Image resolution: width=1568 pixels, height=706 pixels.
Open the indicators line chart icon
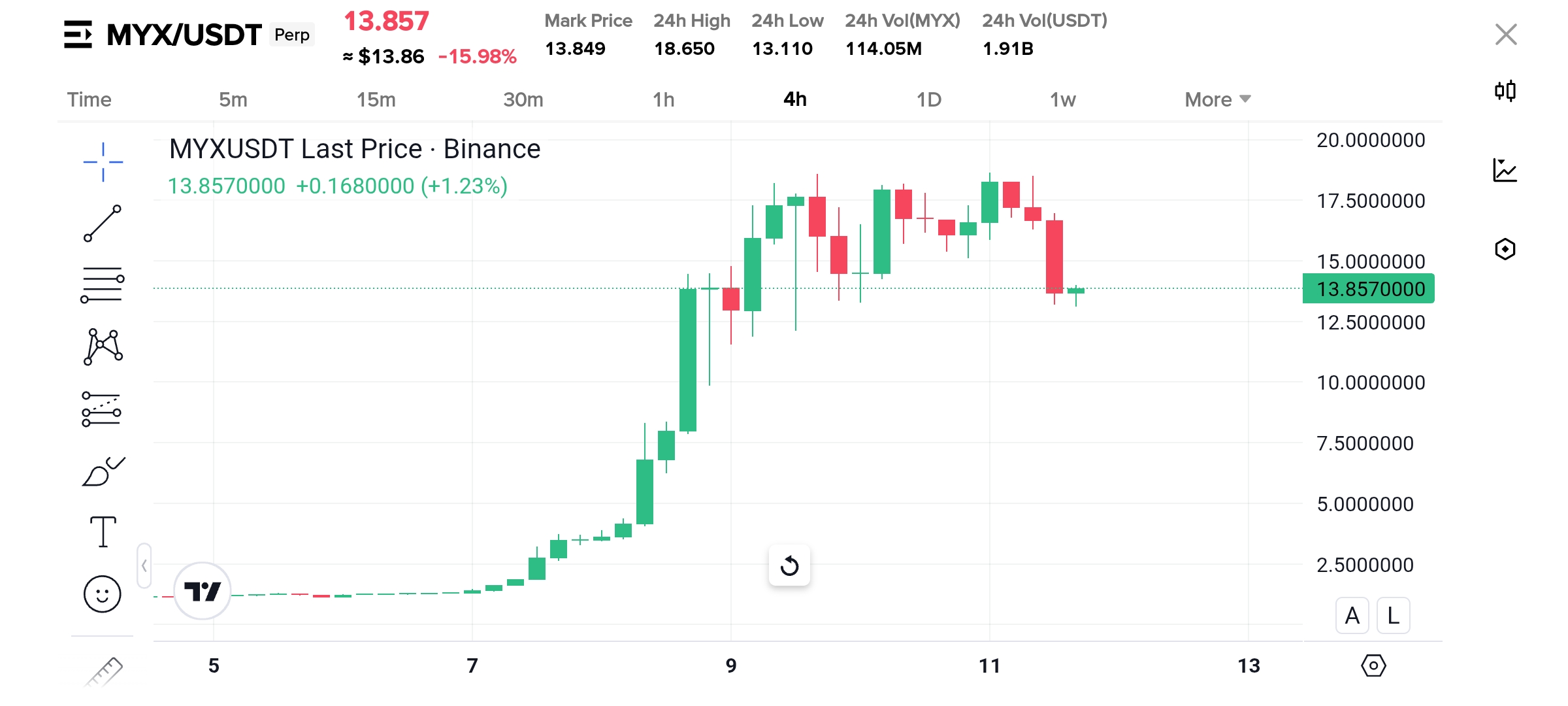[x=1505, y=171]
